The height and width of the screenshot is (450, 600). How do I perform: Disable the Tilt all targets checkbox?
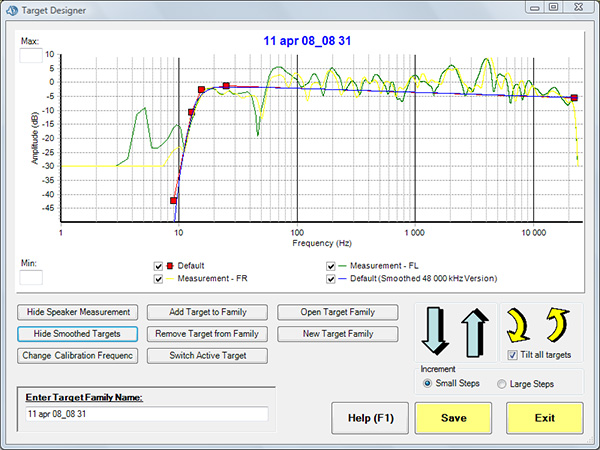click(513, 354)
